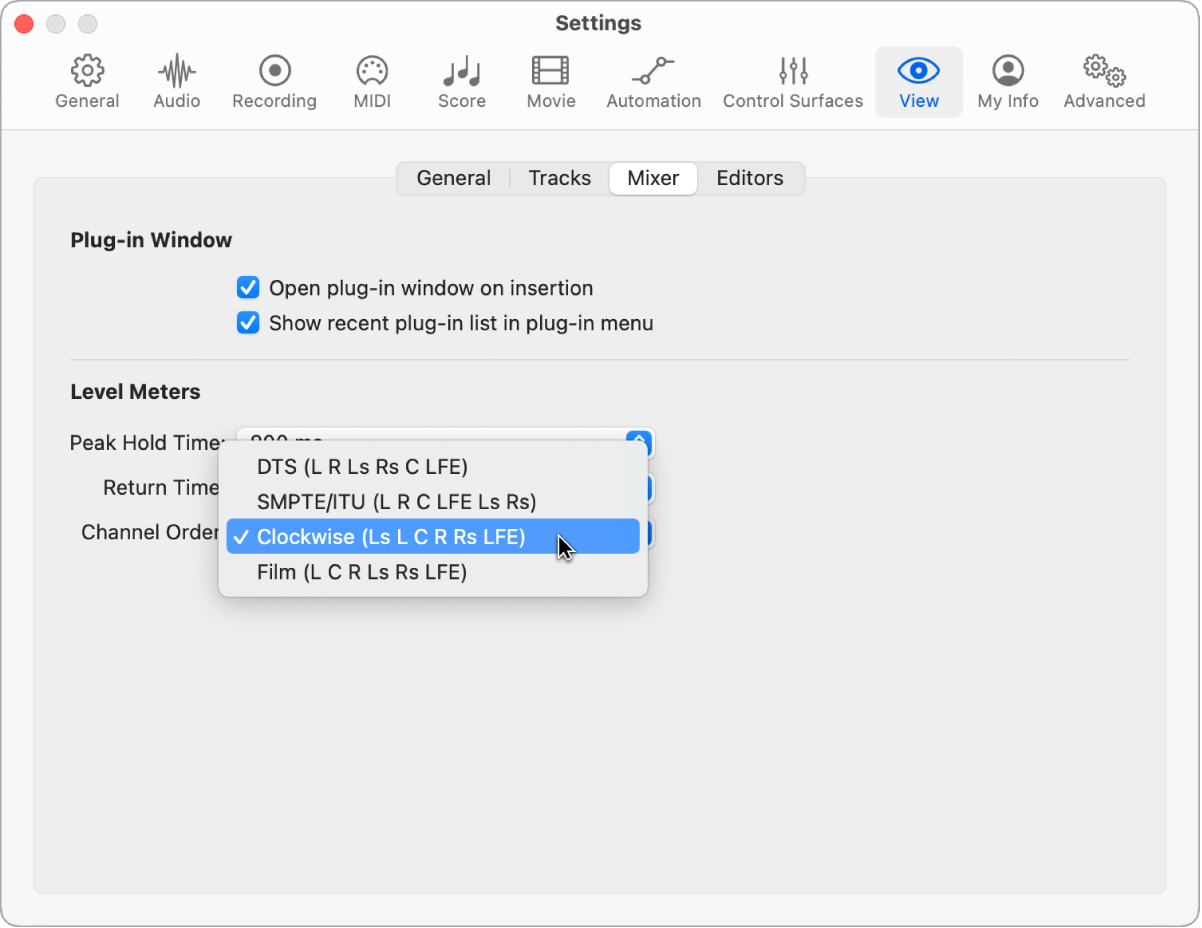The width and height of the screenshot is (1202, 928).
Task: Close the Settings window
Action: click(24, 23)
